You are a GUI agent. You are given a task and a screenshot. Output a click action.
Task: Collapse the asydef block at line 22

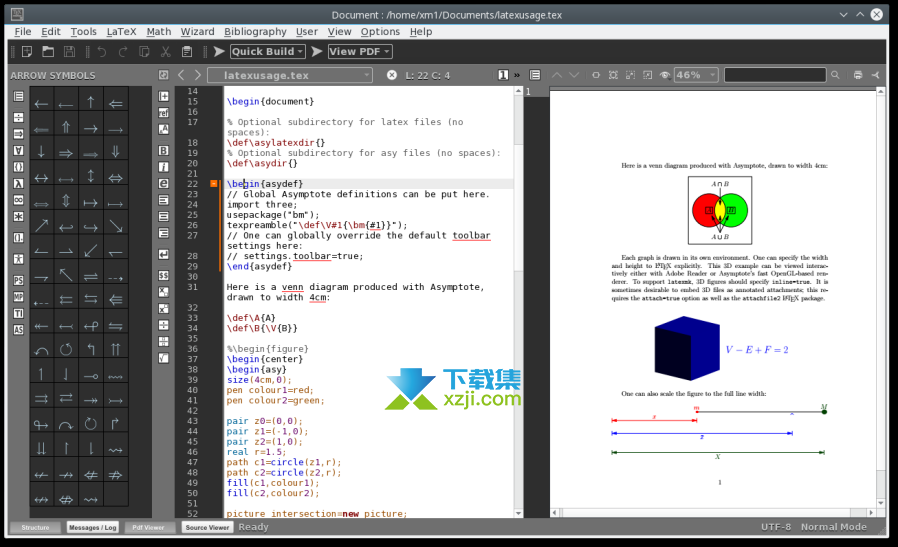click(x=214, y=184)
